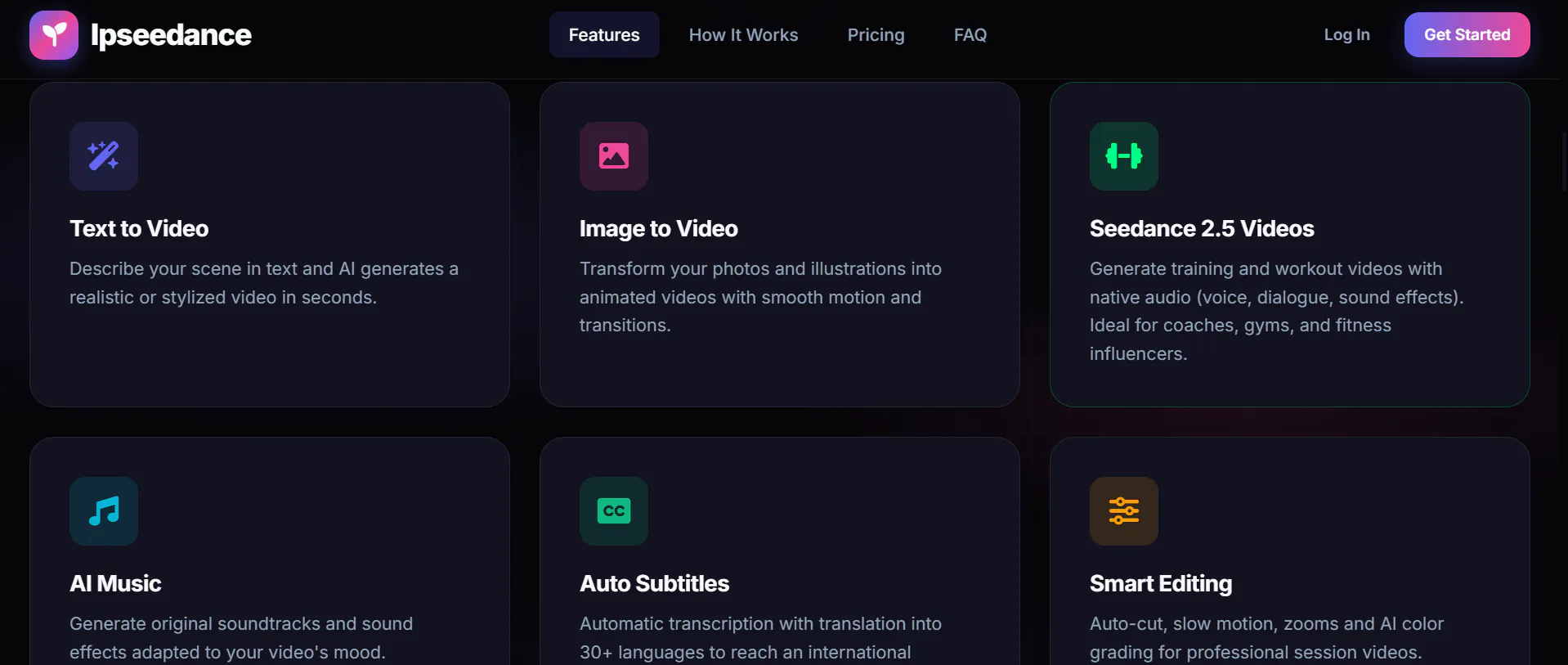Click the 'Describe your scene in text' description
This screenshot has height=665, width=1568.
[x=264, y=283]
